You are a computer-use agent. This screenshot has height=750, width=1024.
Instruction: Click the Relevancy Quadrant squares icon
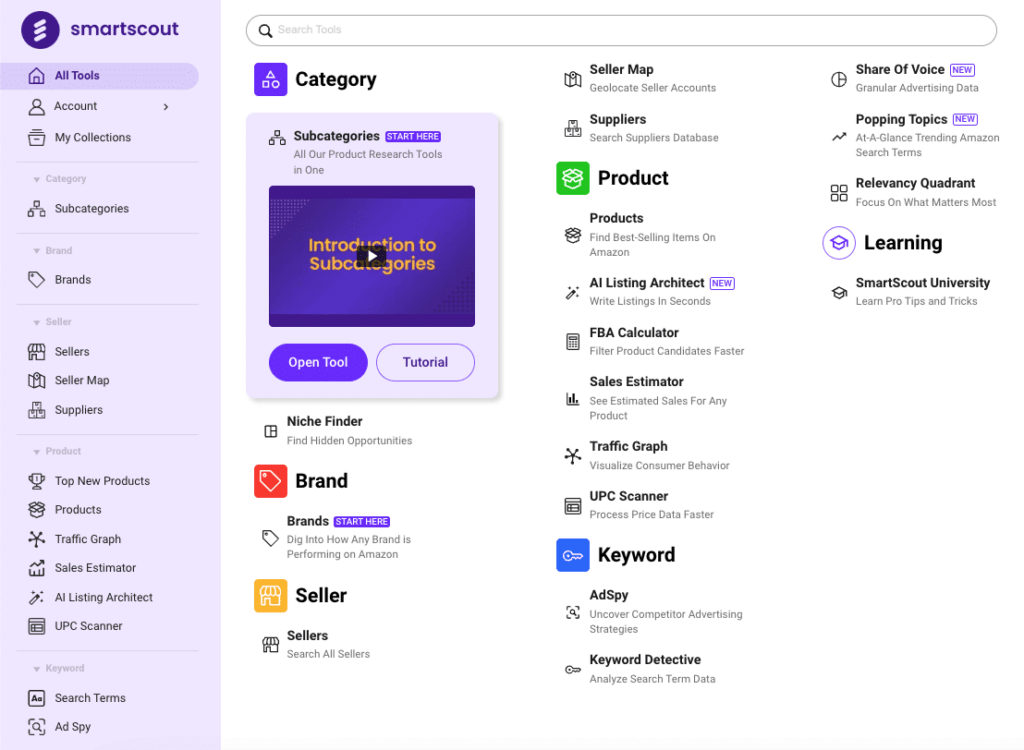click(839, 193)
